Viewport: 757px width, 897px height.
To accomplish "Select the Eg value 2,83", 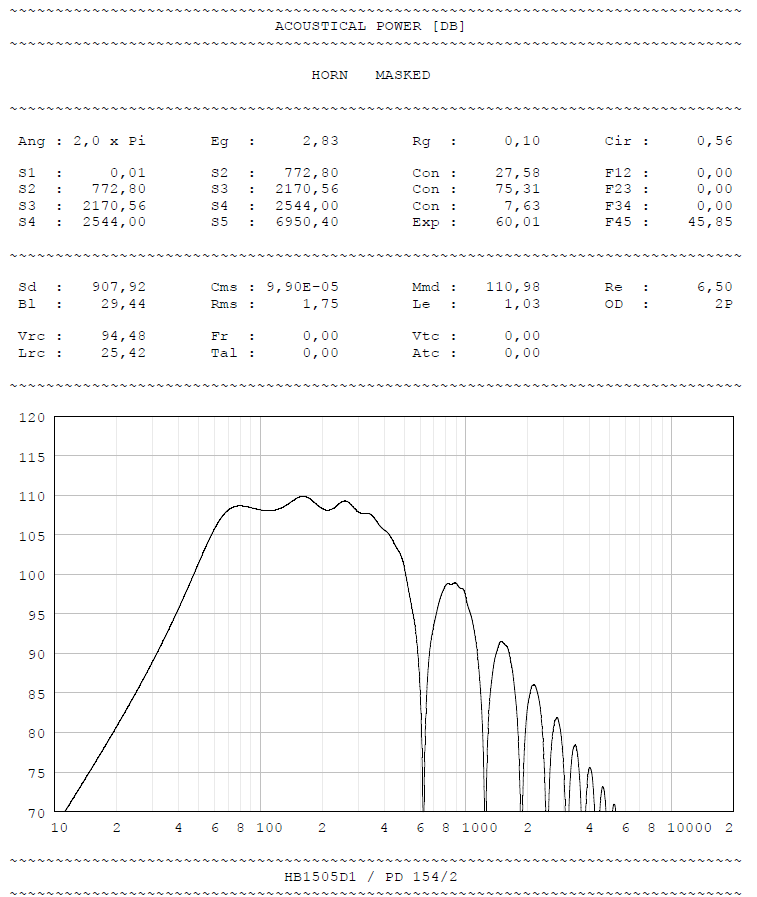I will pyautogui.click(x=320, y=141).
